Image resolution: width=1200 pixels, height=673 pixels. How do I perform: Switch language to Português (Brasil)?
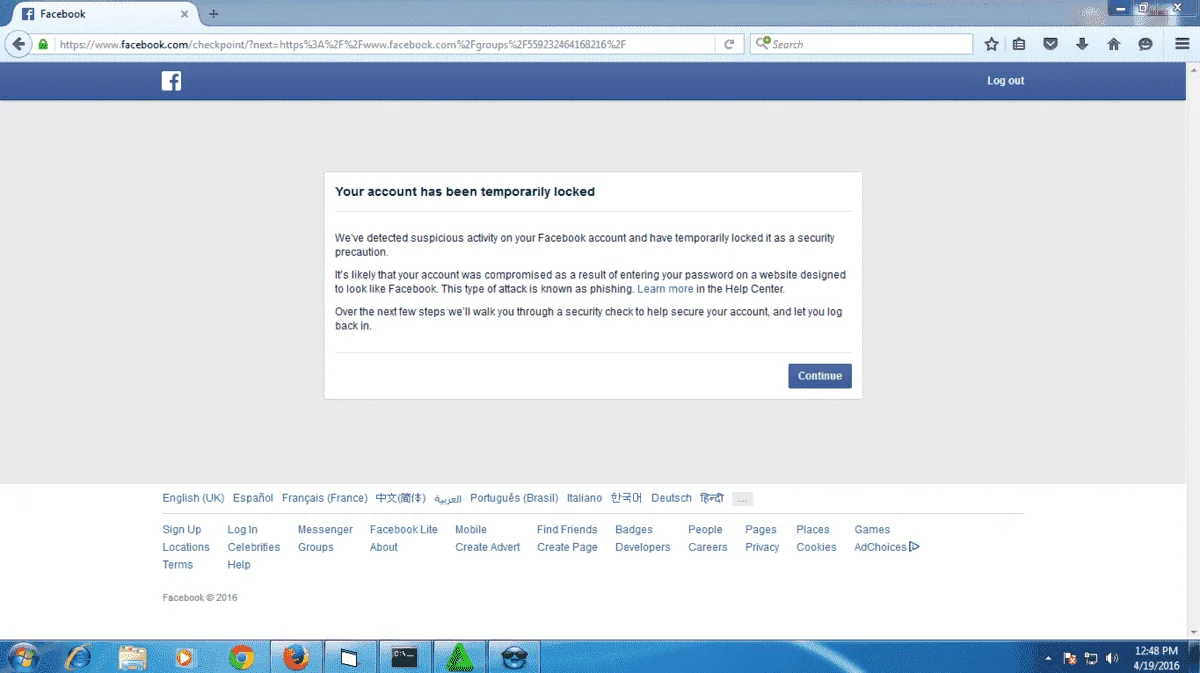(514, 498)
